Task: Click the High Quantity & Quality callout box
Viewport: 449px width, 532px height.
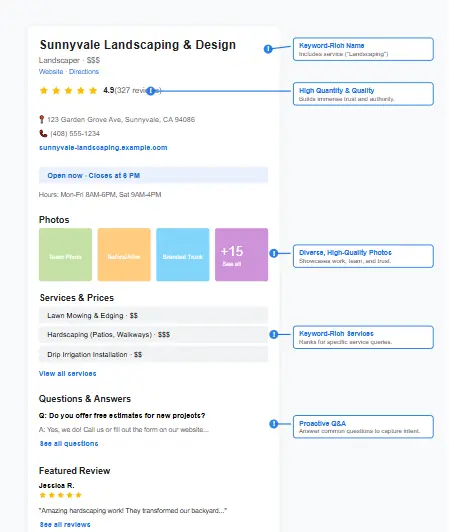Action: 363,94
